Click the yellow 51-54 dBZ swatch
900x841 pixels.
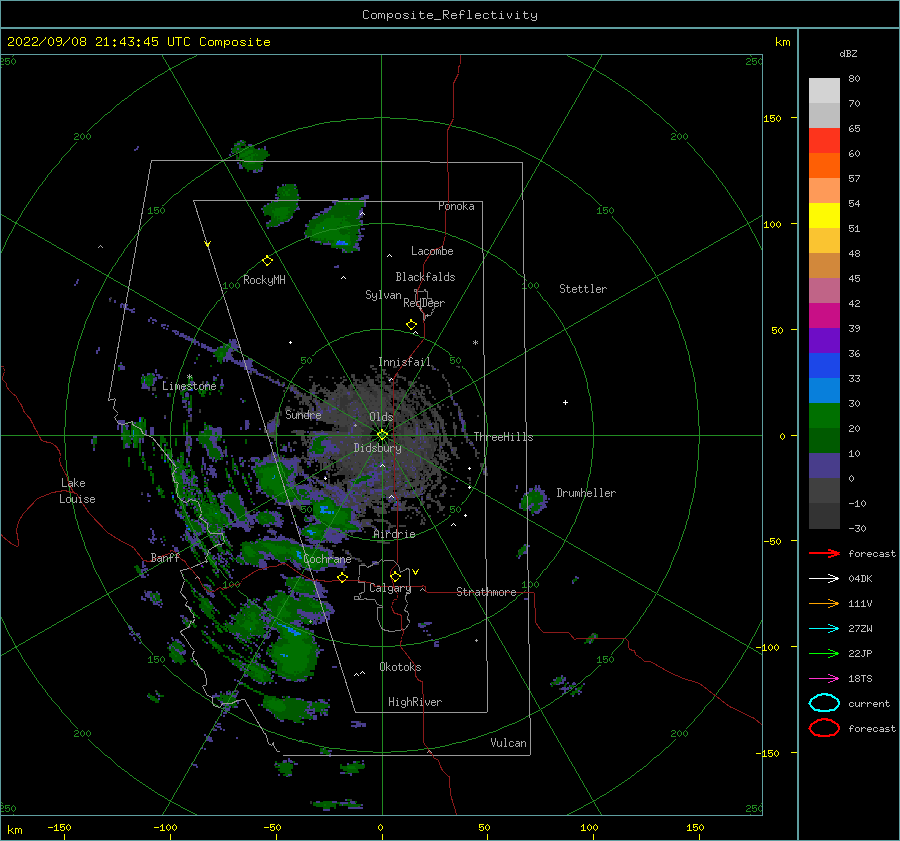tap(824, 216)
